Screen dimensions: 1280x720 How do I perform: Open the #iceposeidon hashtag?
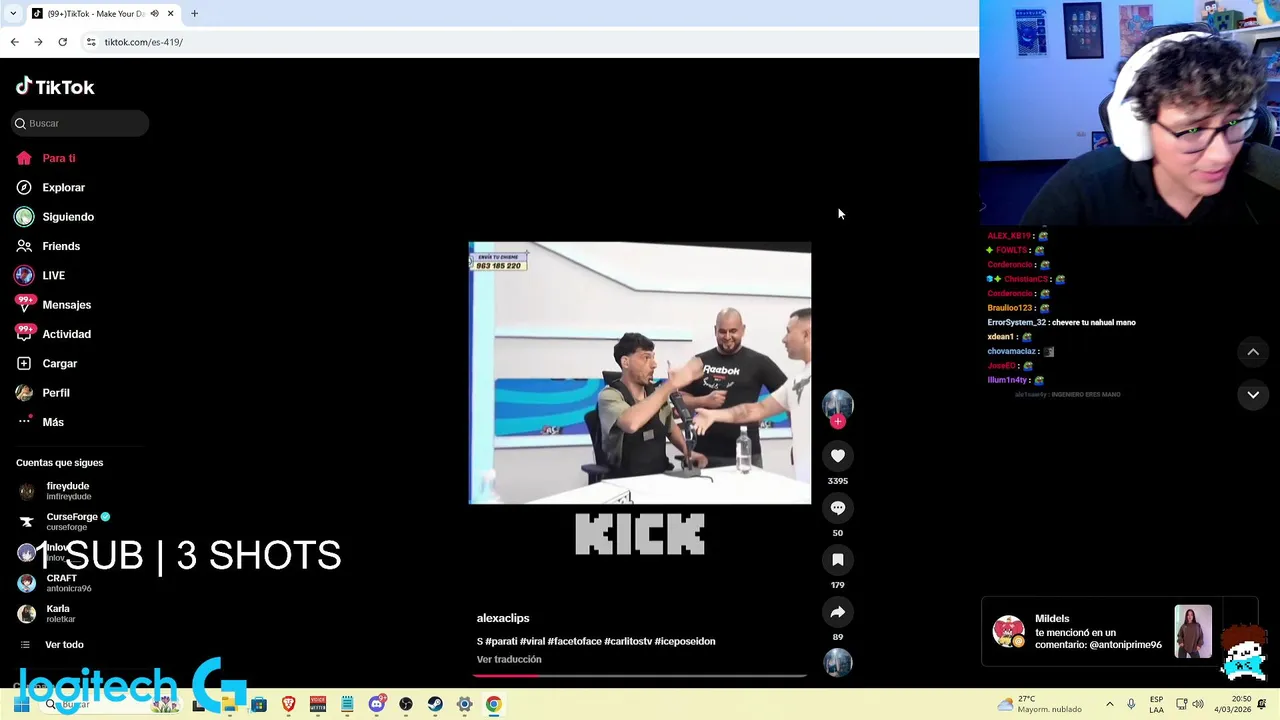685,641
